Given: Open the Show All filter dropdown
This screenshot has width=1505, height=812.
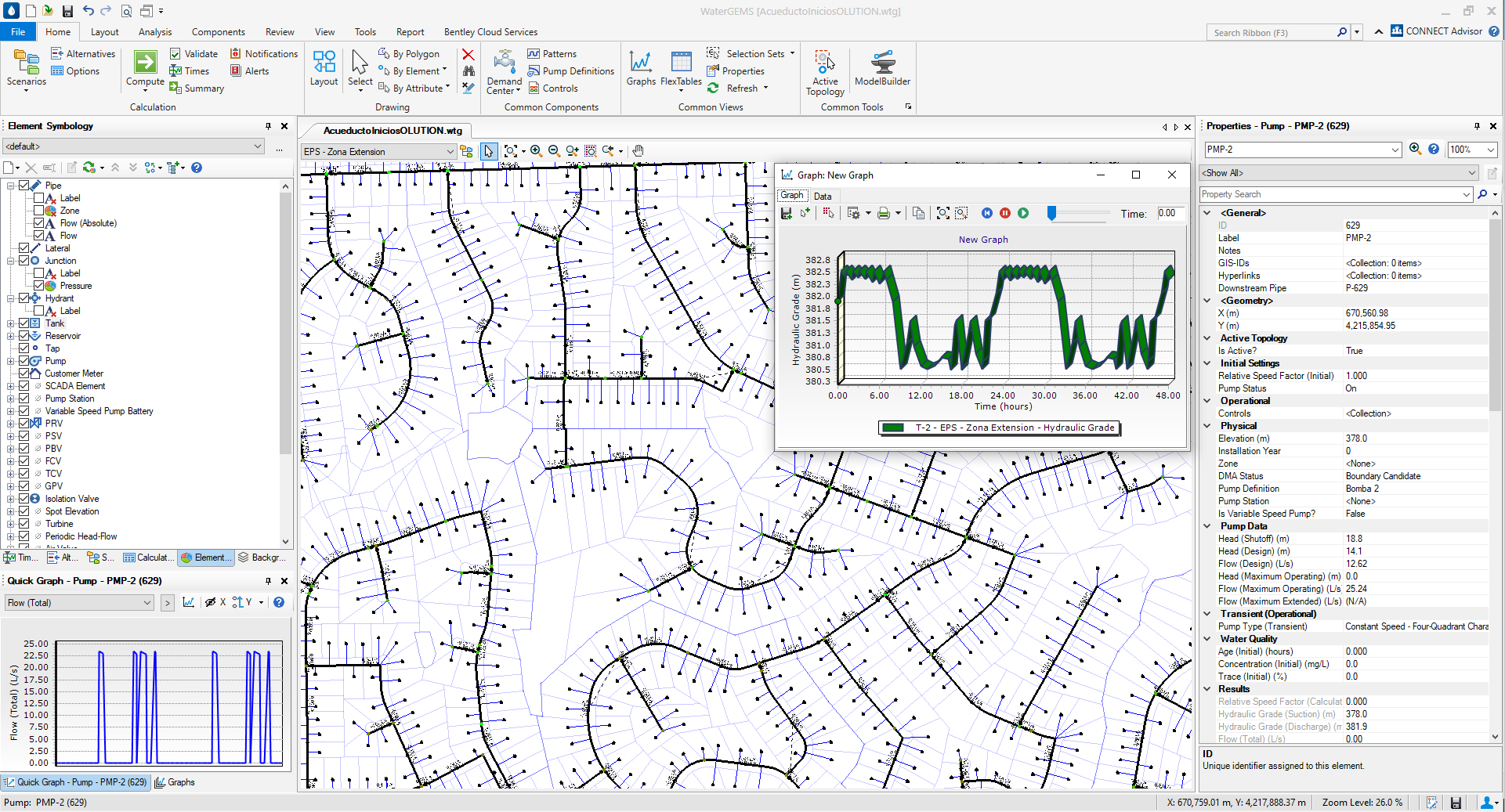Looking at the screenshot, I should 1472,173.
